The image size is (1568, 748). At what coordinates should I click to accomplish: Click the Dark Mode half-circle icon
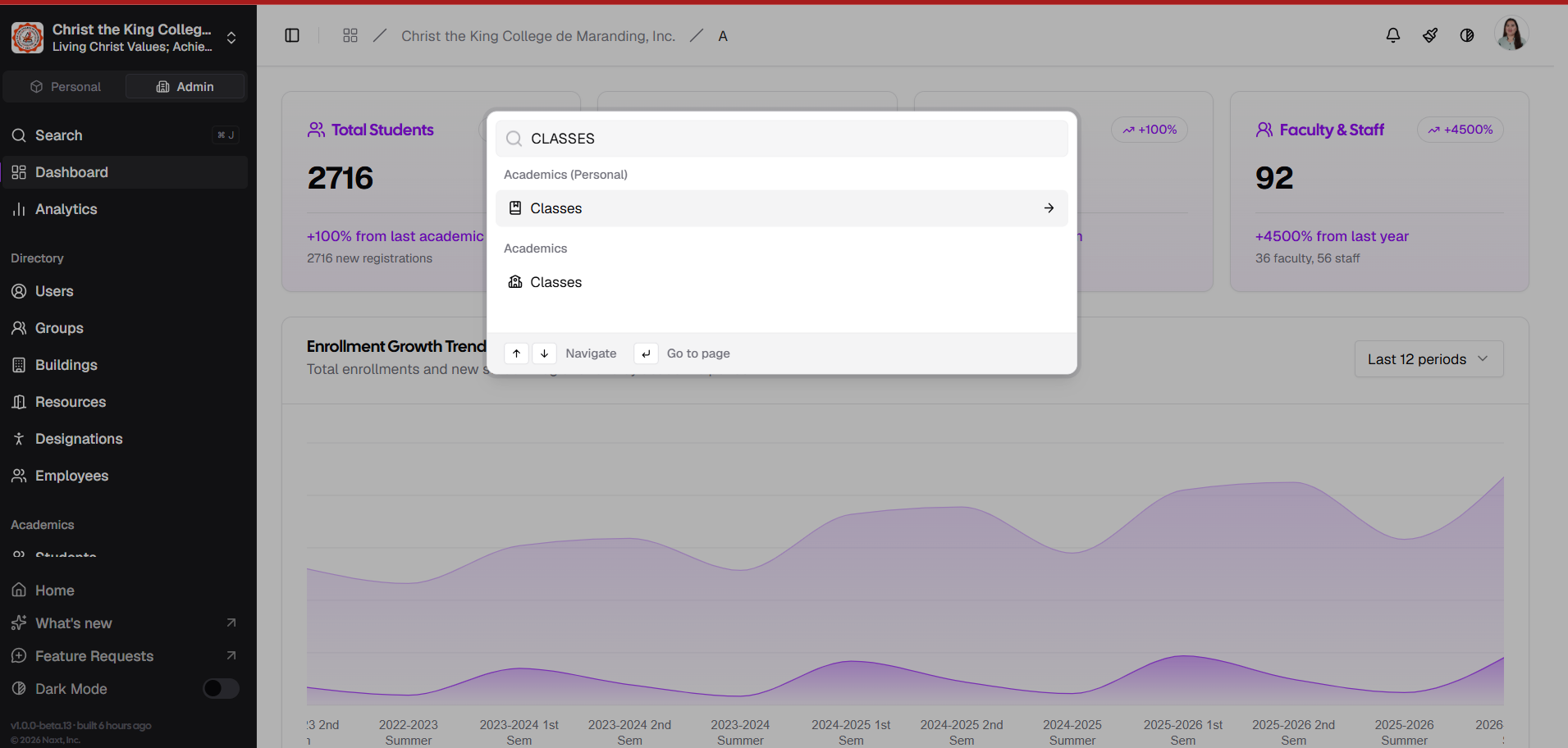19,689
